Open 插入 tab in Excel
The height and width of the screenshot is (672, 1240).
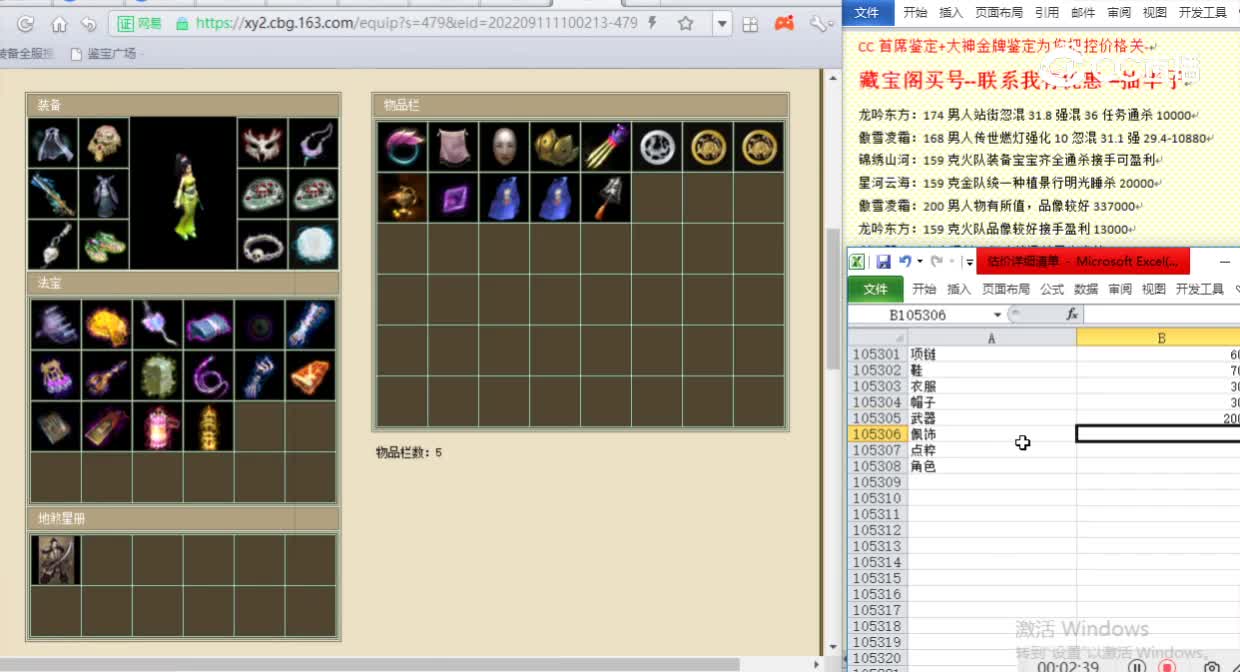(x=959, y=289)
